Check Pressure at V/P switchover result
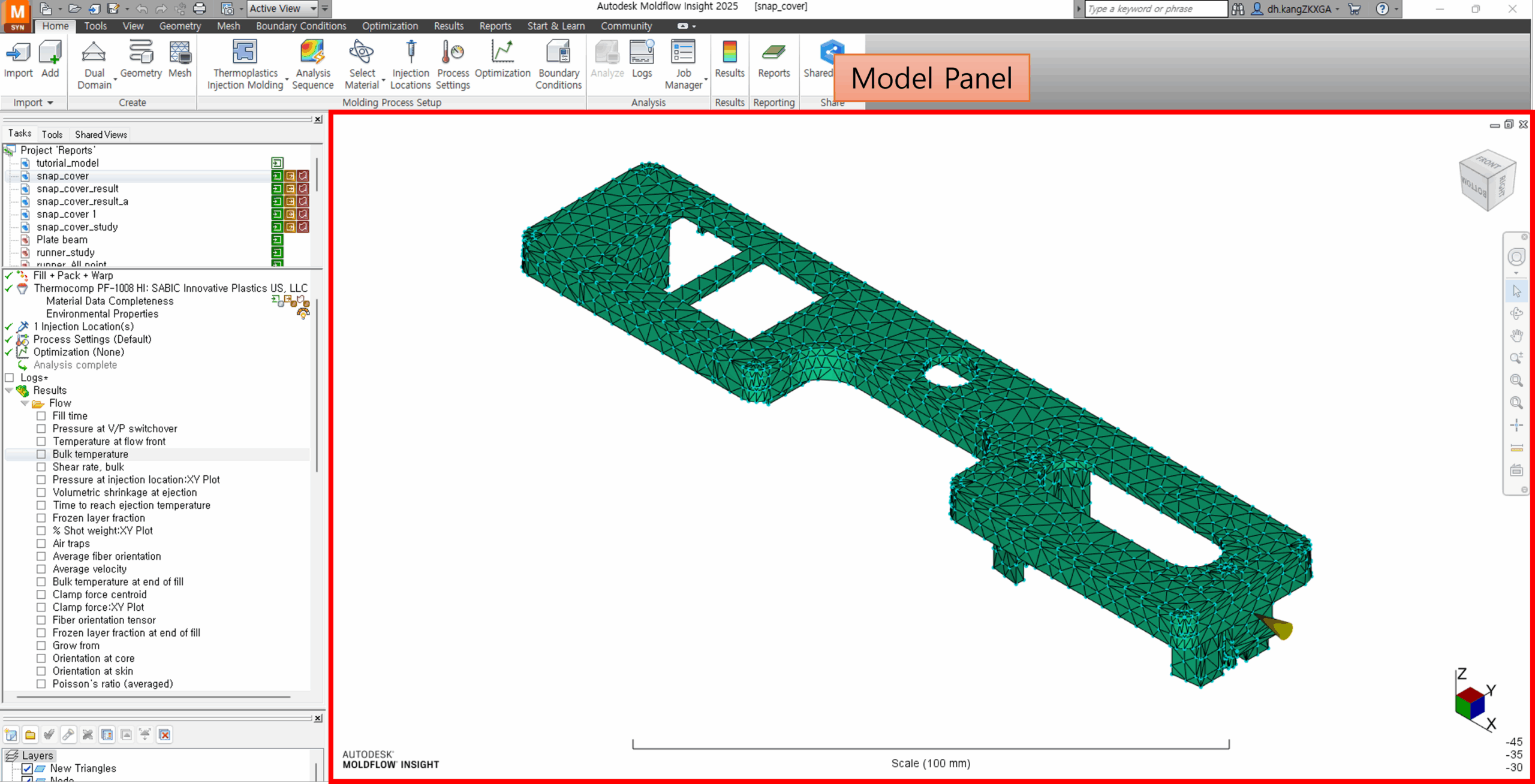This screenshot has width=1535, height=784. tap(41, 429)
